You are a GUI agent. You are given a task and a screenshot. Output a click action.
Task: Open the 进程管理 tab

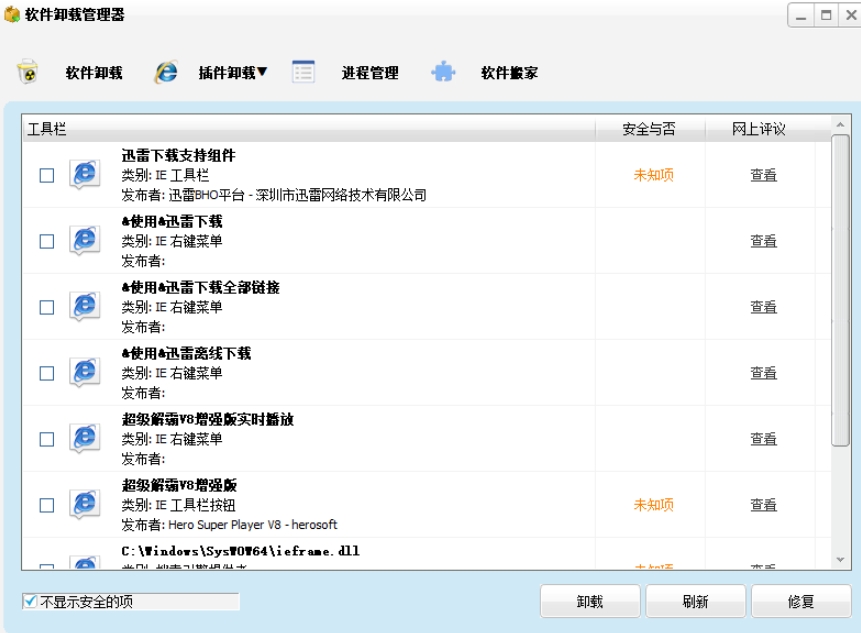370,72
